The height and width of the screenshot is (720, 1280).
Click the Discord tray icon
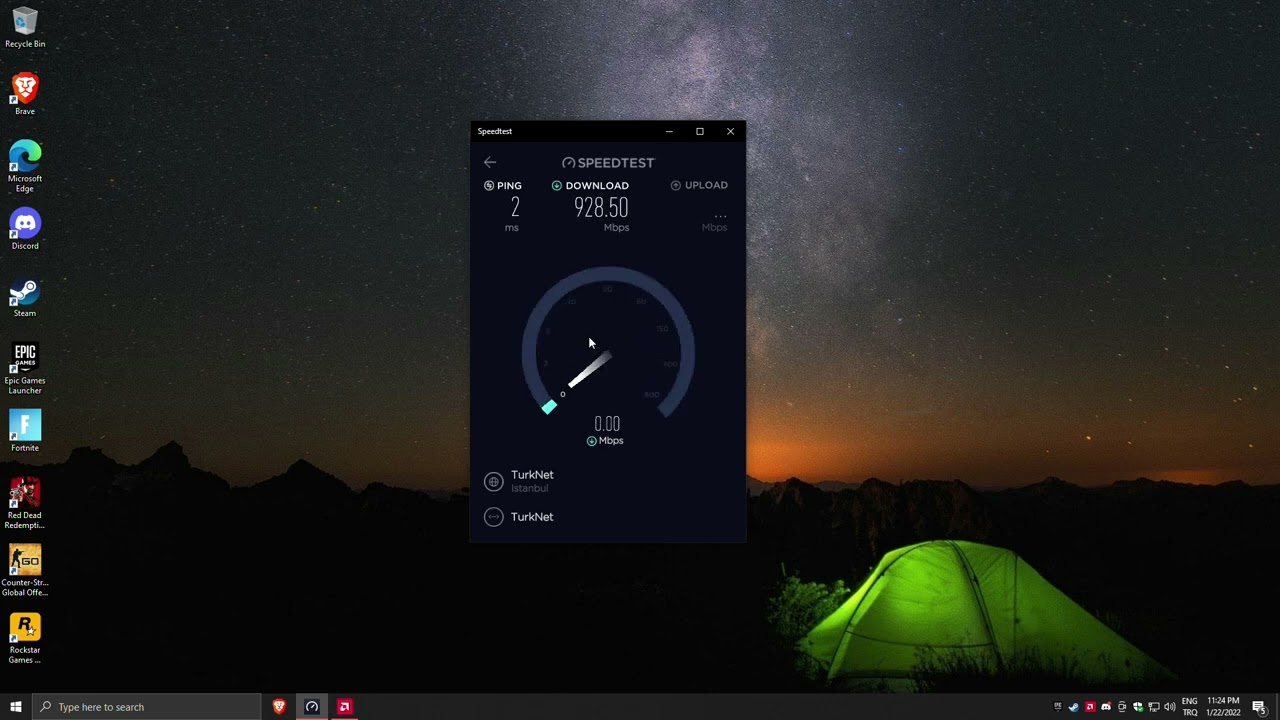[x=1106, y=707]
